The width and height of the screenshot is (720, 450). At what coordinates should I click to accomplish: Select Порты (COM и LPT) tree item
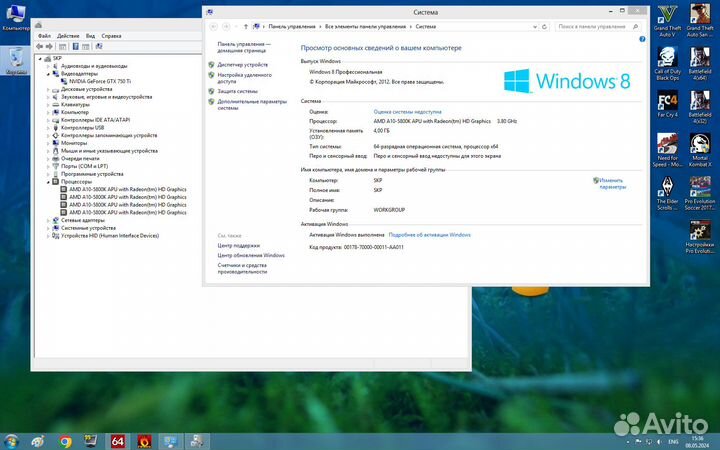(84, 166)
